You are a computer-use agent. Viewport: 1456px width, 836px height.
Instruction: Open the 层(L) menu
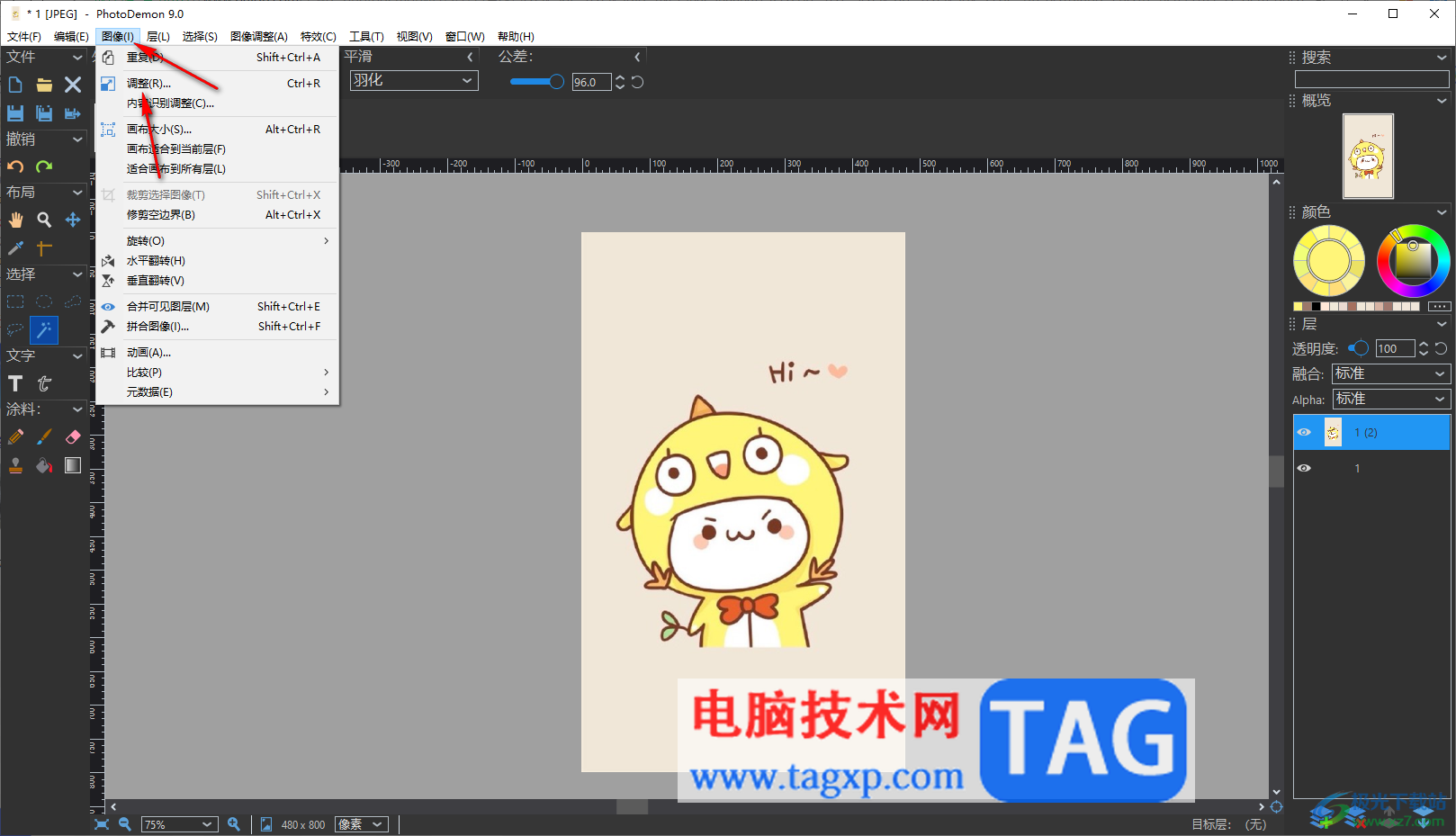click(x=158, y=37)
